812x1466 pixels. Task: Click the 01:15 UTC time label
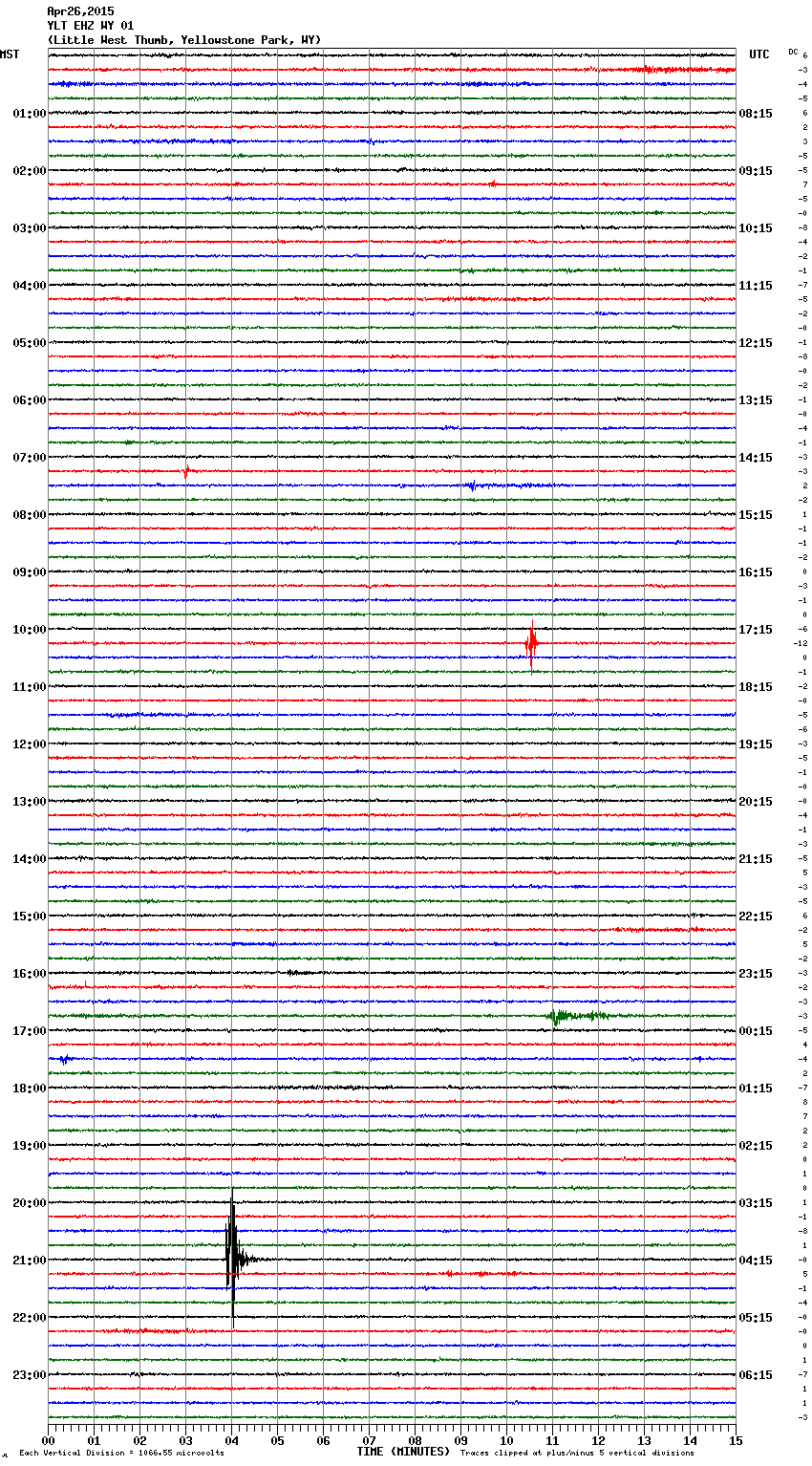point(756,1089)
